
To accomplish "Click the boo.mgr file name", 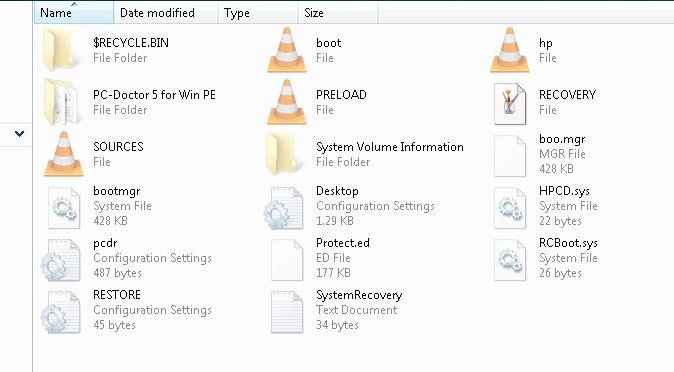I will click(x=562, y=139).
